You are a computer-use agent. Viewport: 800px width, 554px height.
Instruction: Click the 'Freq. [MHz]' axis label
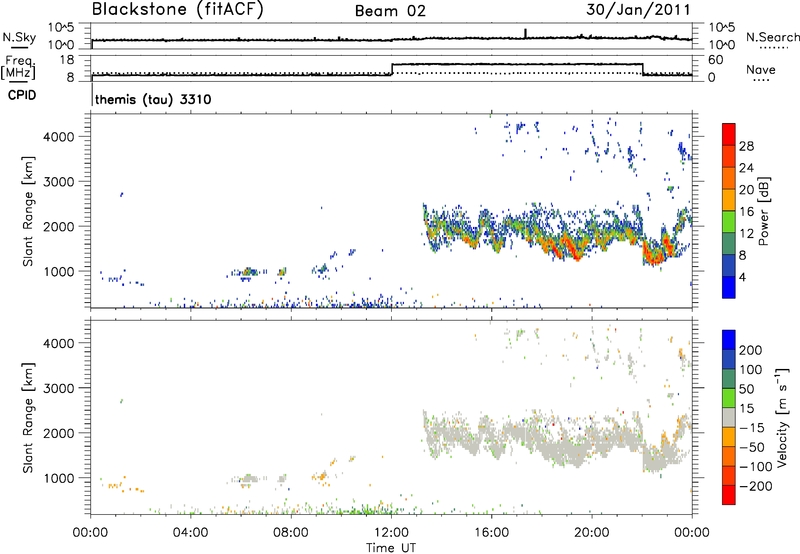pos(18,68)
